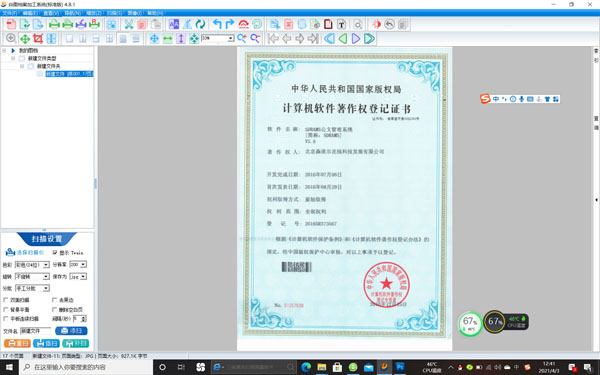
Task: Toggle the 显示 Twain checkbox
Action: point(55,253)
